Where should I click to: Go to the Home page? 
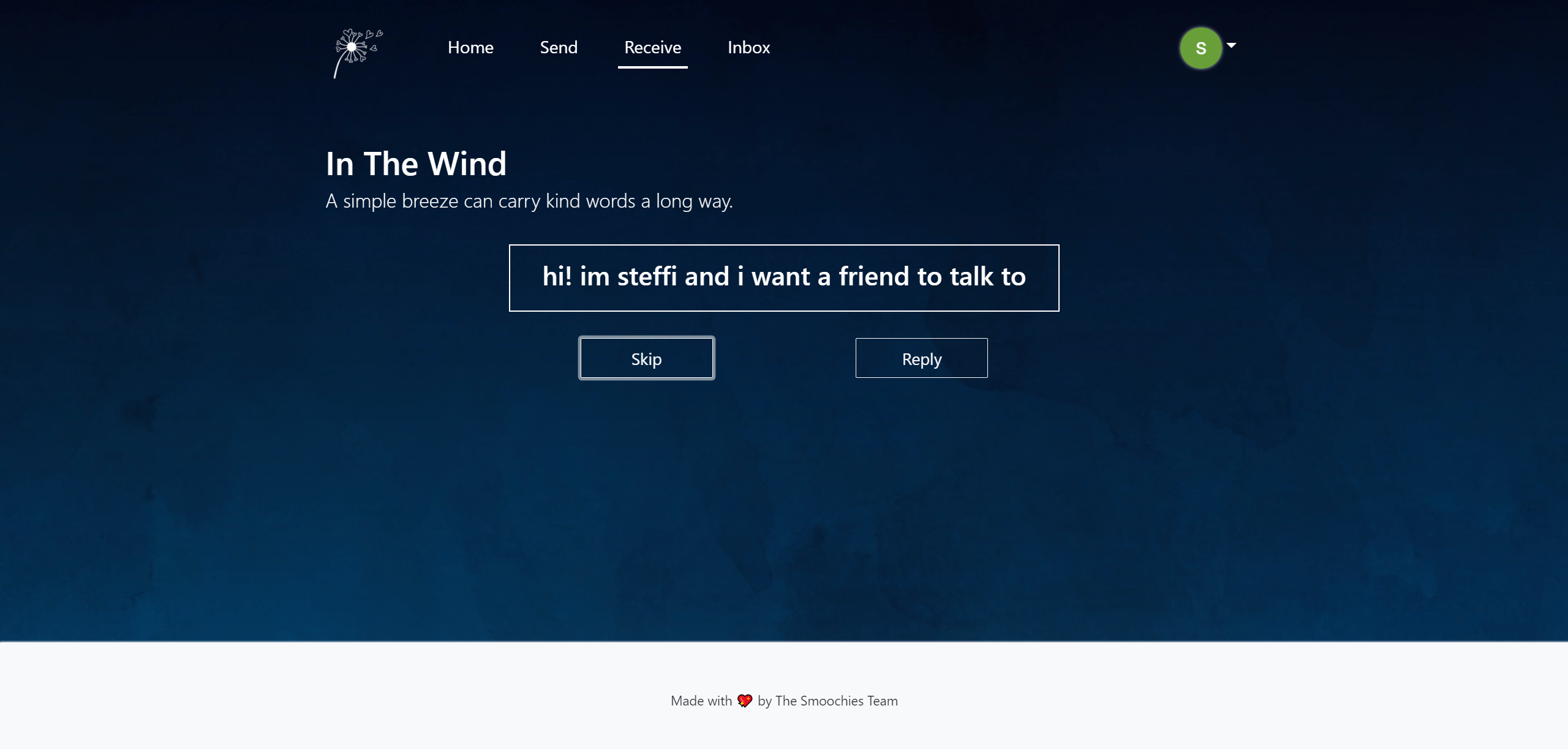470,47
